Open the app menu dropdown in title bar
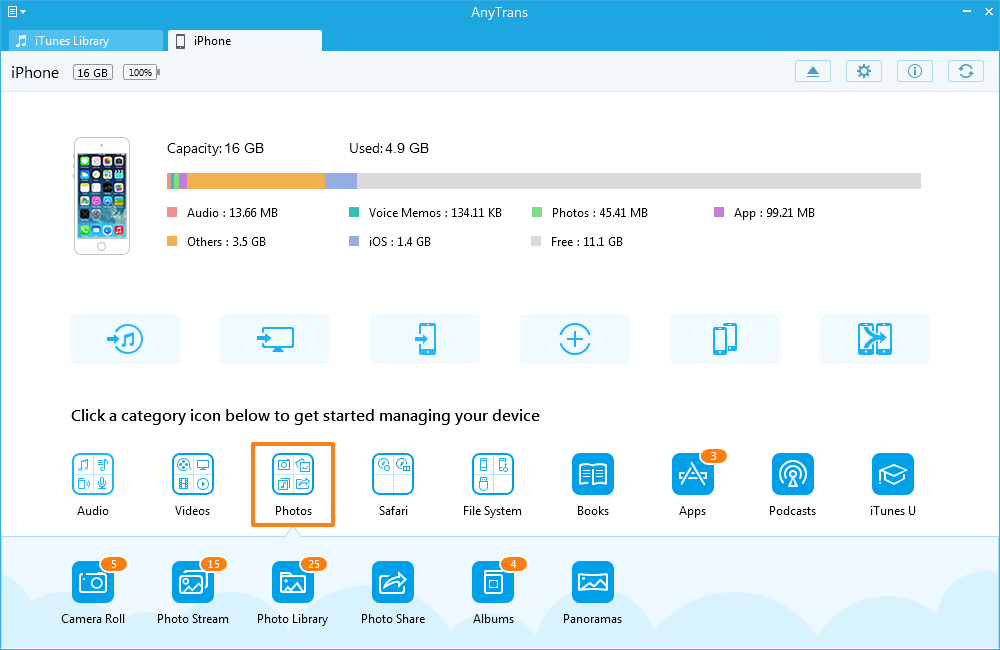This screenshot has height=650, width=1000. [x=16, y=11]
